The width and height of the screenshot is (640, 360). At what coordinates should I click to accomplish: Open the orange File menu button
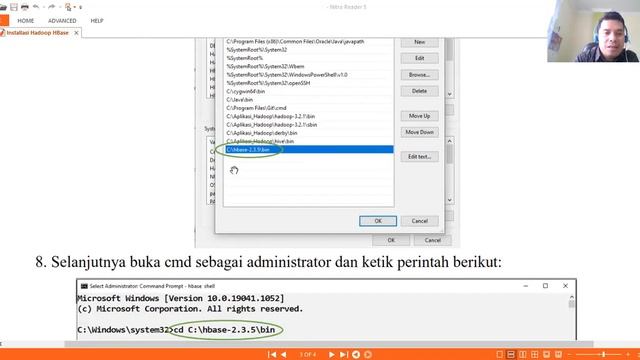click(x=4, y=20)
